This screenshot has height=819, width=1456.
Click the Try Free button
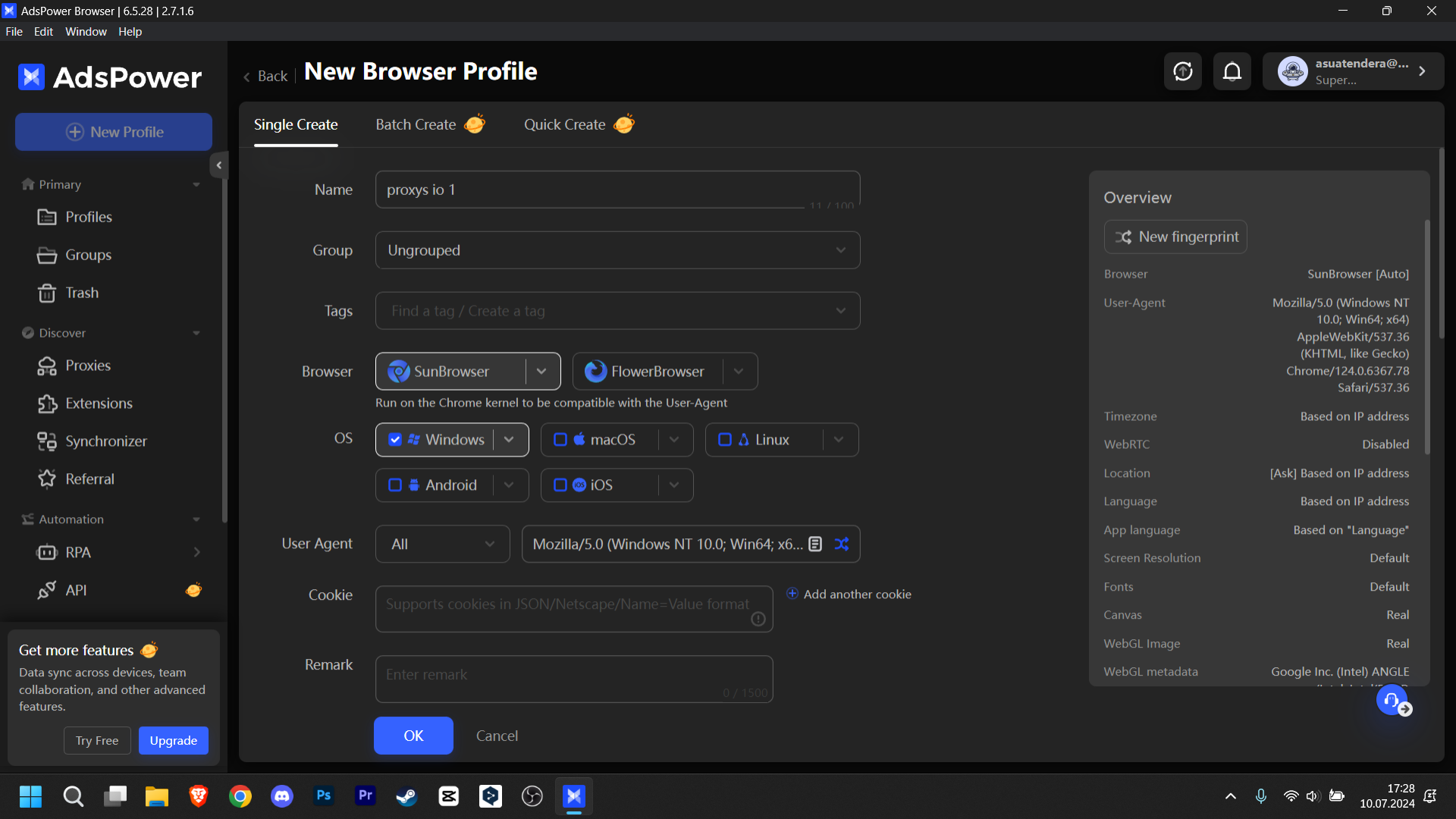tap(97, 740)
